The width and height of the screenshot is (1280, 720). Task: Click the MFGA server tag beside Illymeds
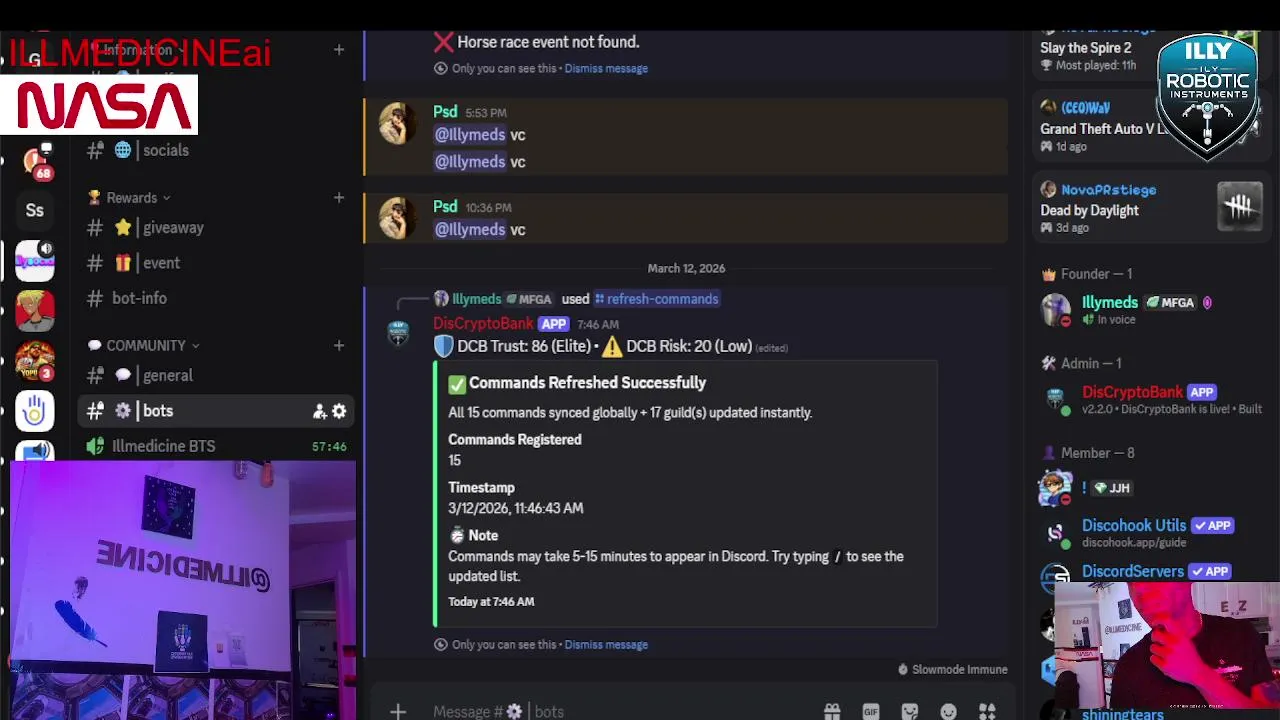[x=1170, y=302]
